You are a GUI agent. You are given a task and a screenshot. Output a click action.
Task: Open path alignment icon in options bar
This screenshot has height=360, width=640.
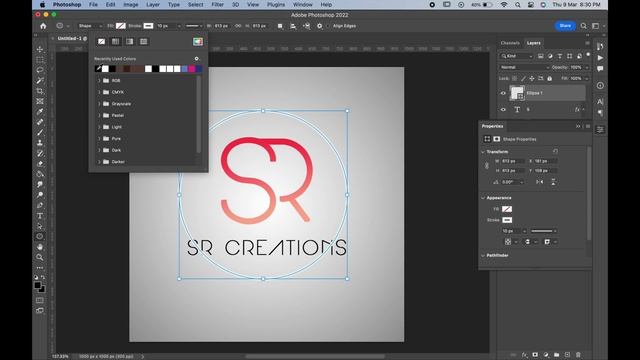click(x=293, y=26)
